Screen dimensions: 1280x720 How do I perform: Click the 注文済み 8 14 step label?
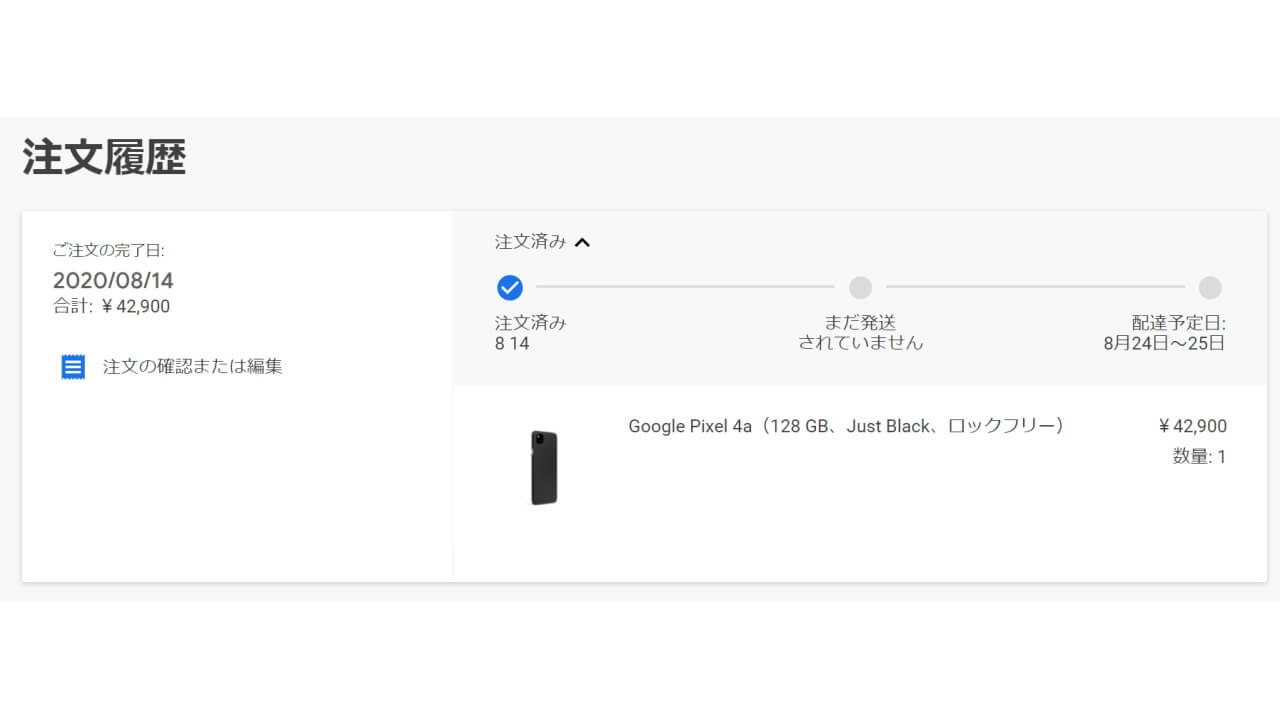pos(530,333)
